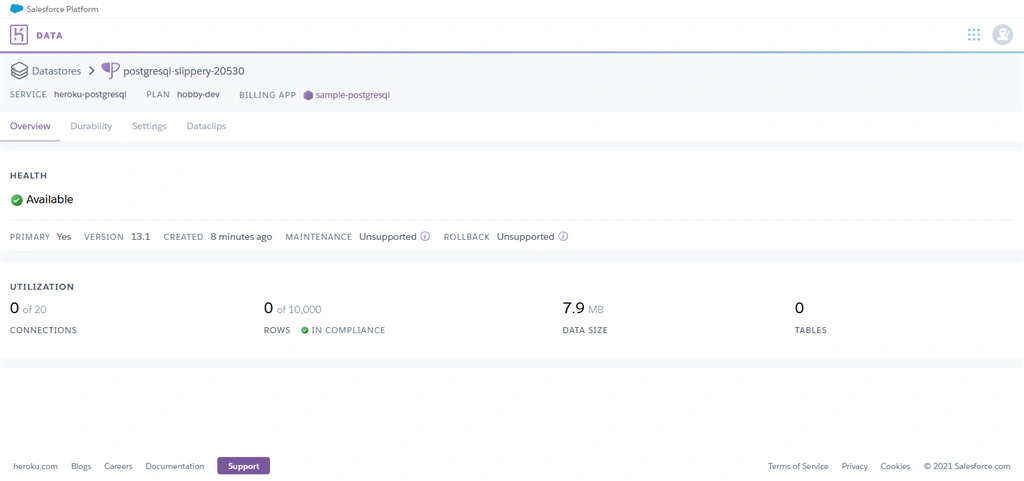Image resolution: width=1024 pixels, height=481 pixels.
Task: Click the green Available health icon
Action: click(17, 200)
